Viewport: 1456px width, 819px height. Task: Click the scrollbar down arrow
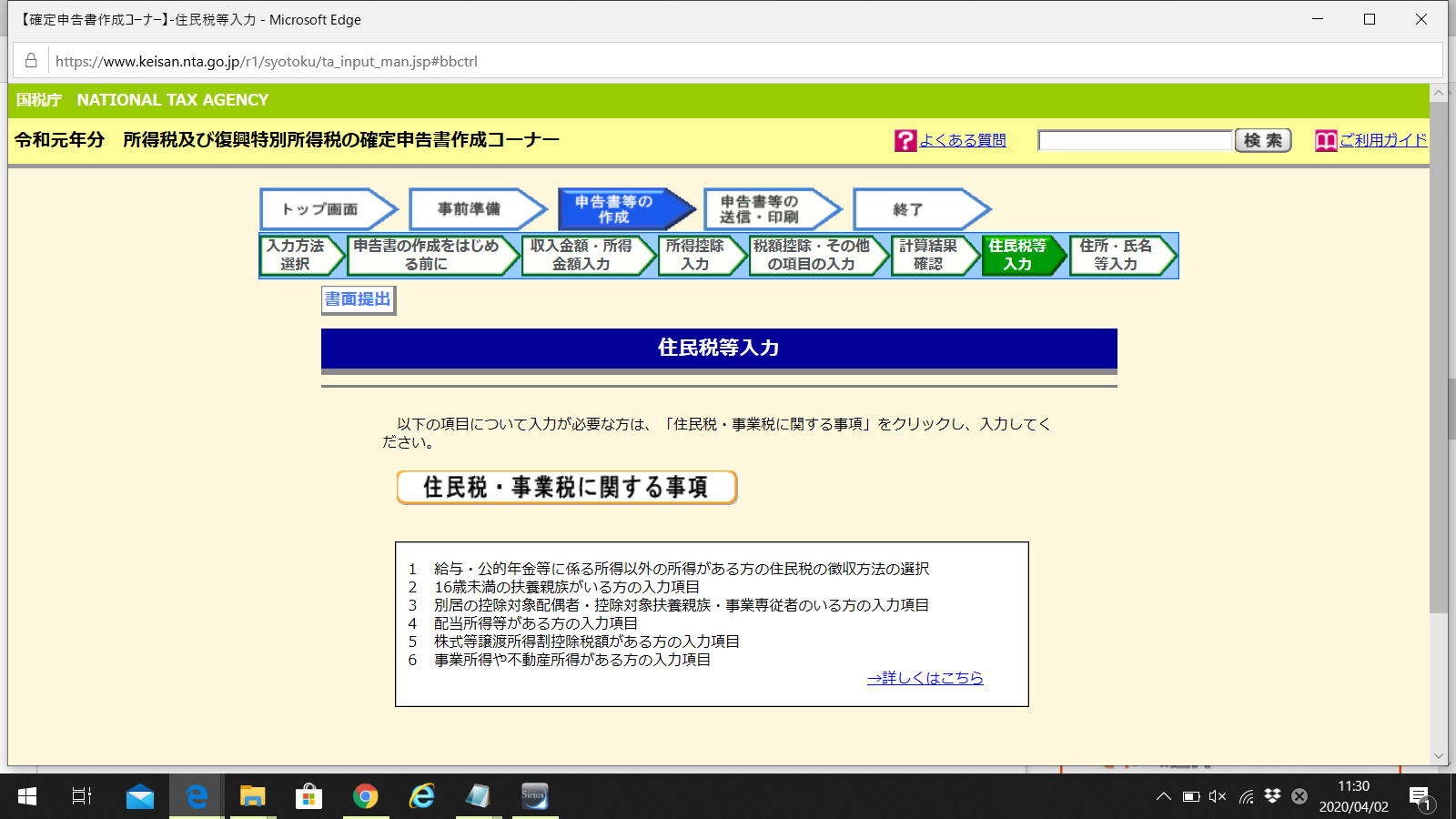pos(1439,753)
